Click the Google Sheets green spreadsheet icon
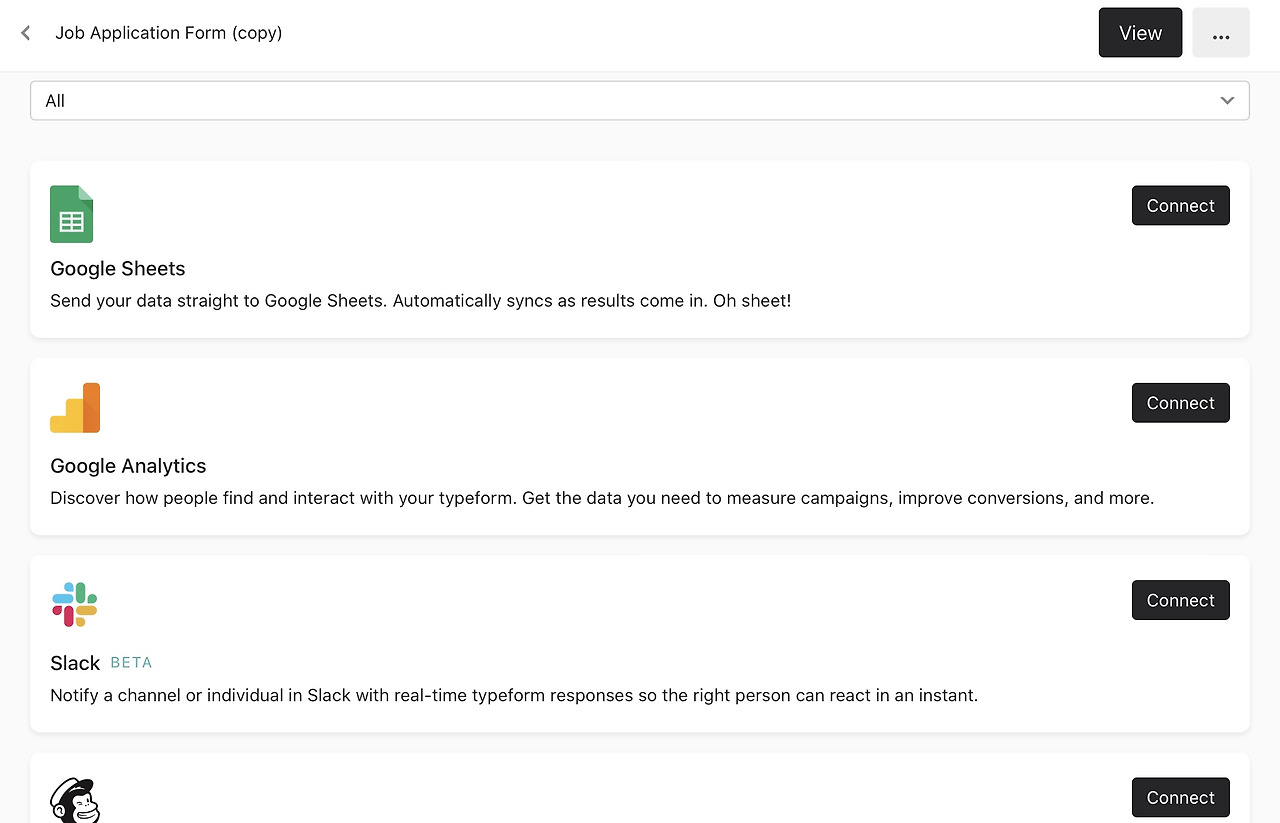The width and height of the screenshot is (1280, 823). (x=71, y=214)
